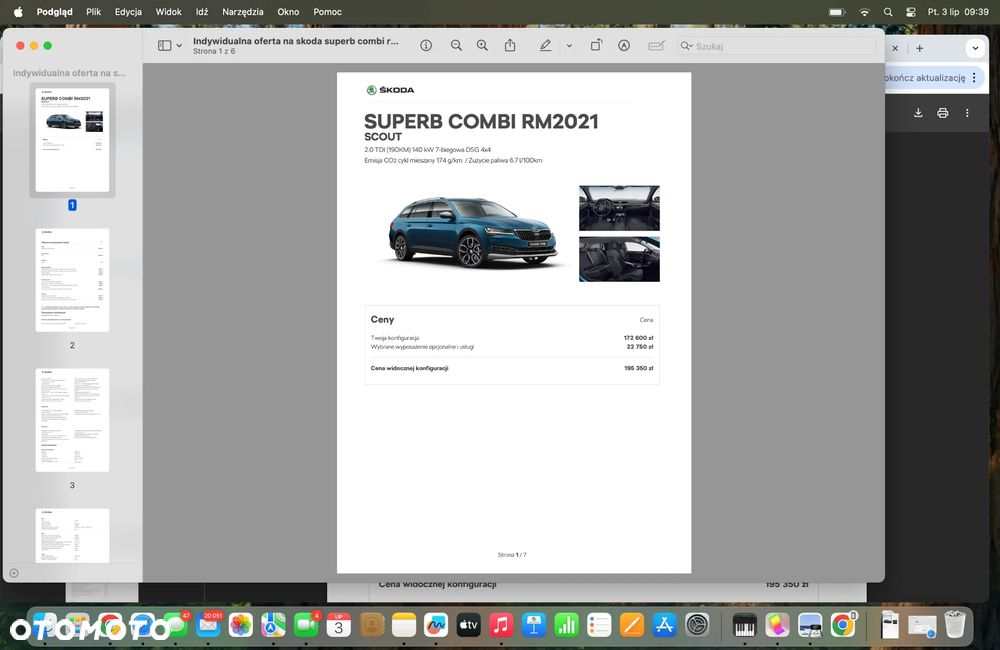This screenshot has width=1000, height=650.
Task: Expand Chrome tab search chevron
Action: (975, 48)
